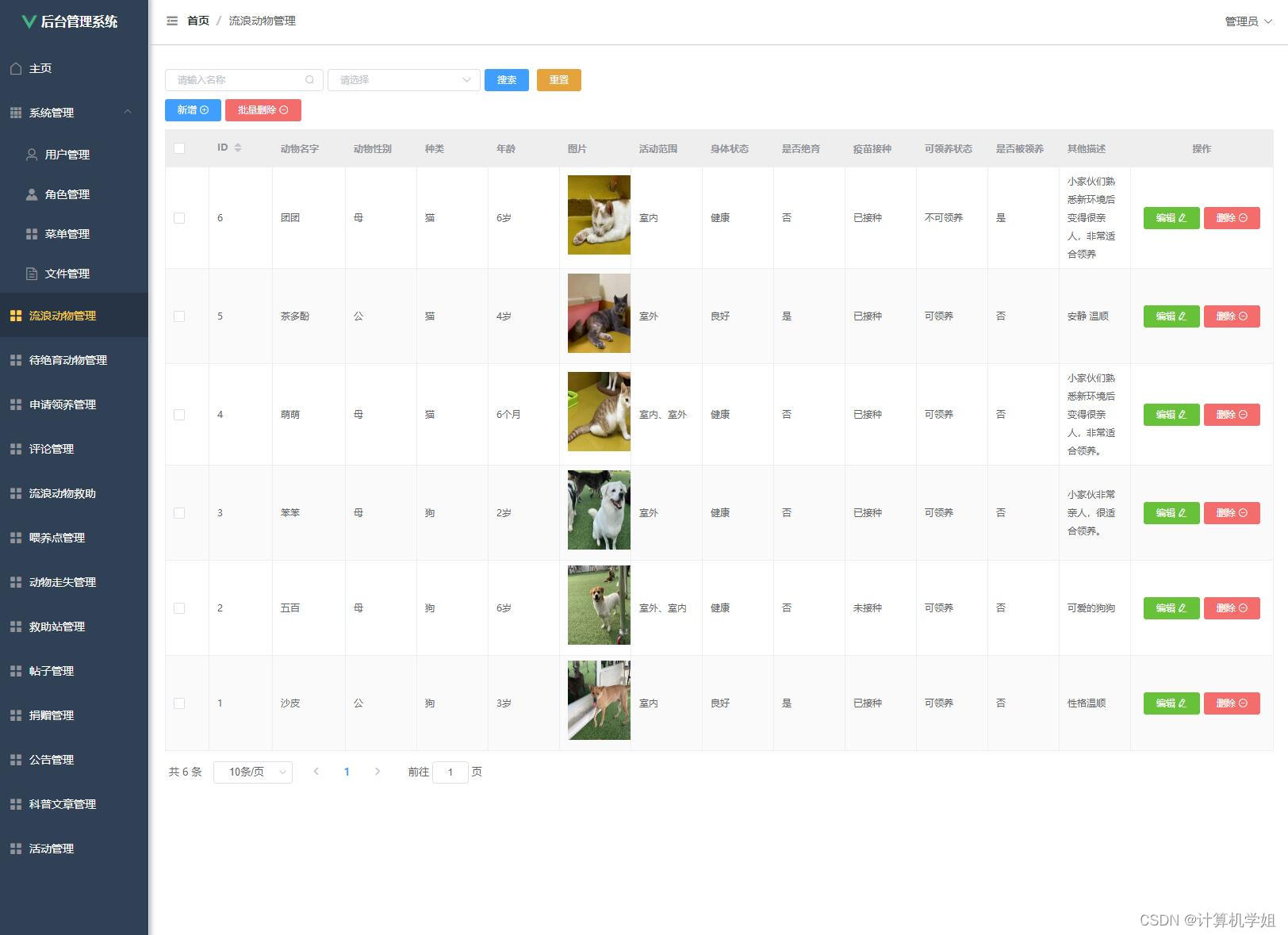The image size is (1288, 935).
Task: Select page 1 in pagination
Action: (x=347, y=772)
